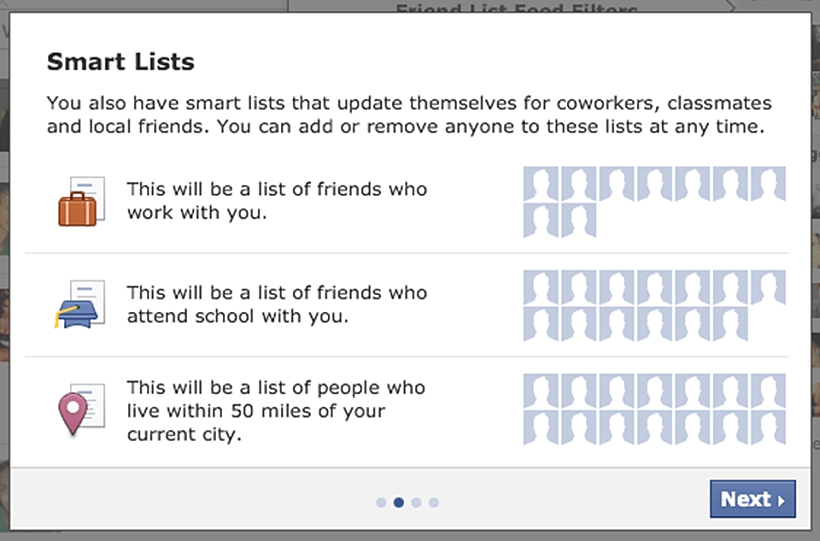Screen dimensions: 820x541
Task: Click first second-row avatar in coworkers list
Action: (x=541, y=220)
